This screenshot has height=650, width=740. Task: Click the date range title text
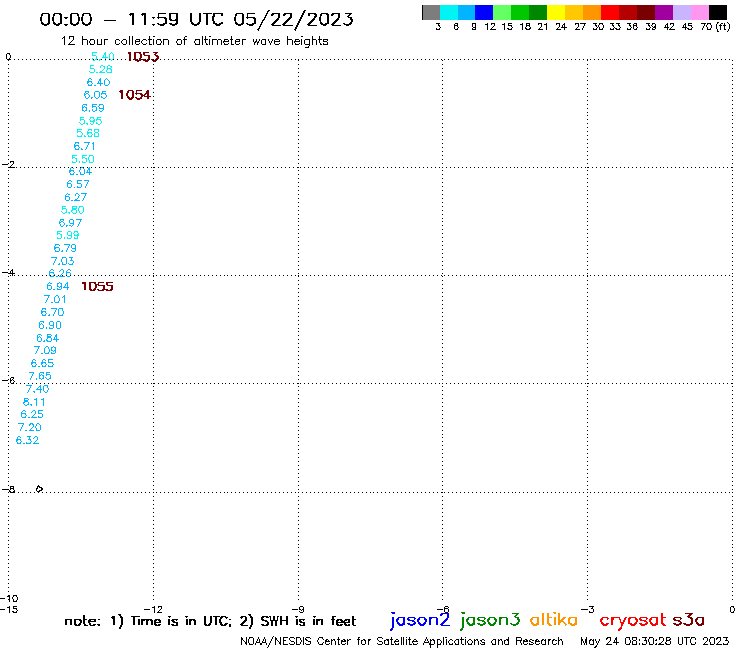pos(196,19)
